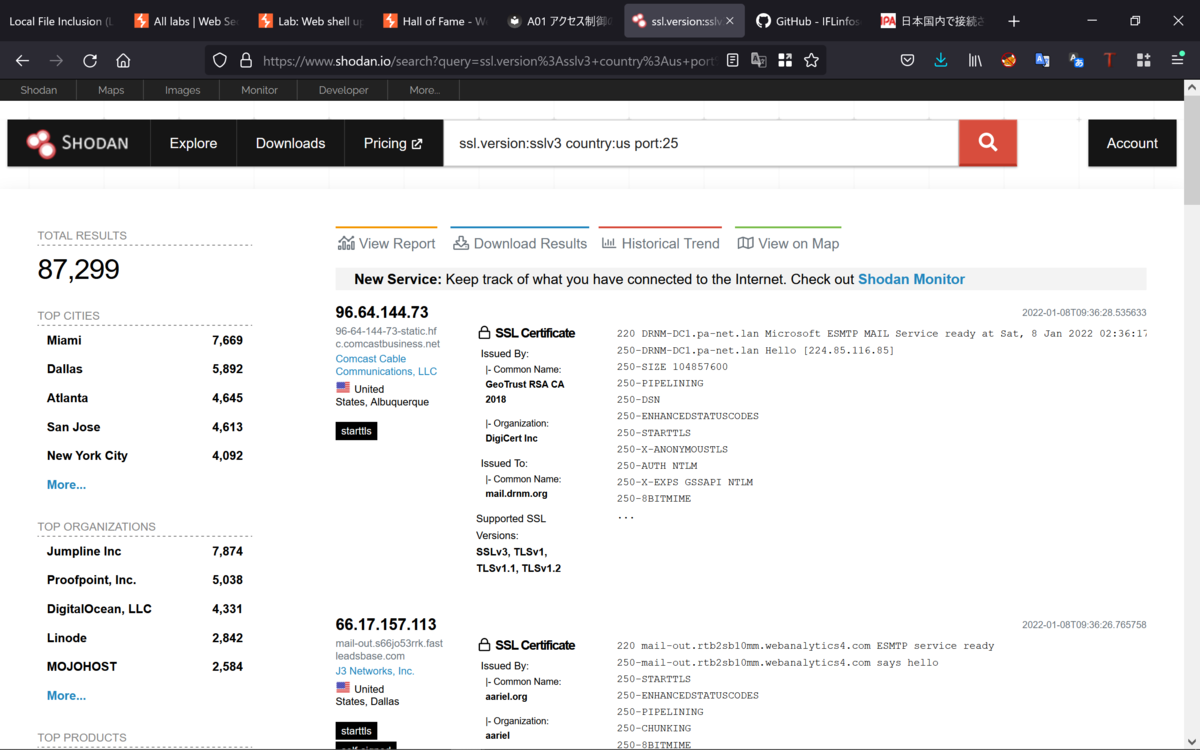Open the Developer item in top bar
This screenshot has width=1200, height=750.
(x=343, y=90)
